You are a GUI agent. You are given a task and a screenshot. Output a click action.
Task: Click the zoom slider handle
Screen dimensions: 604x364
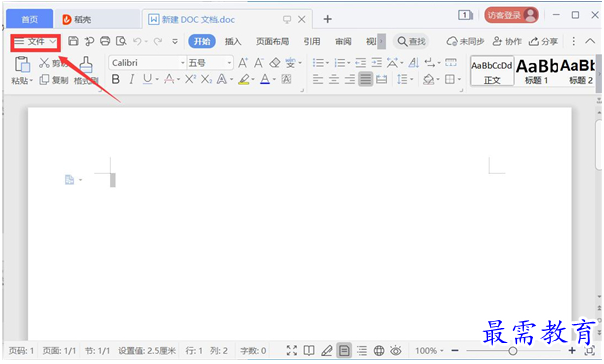pos(512,351)
